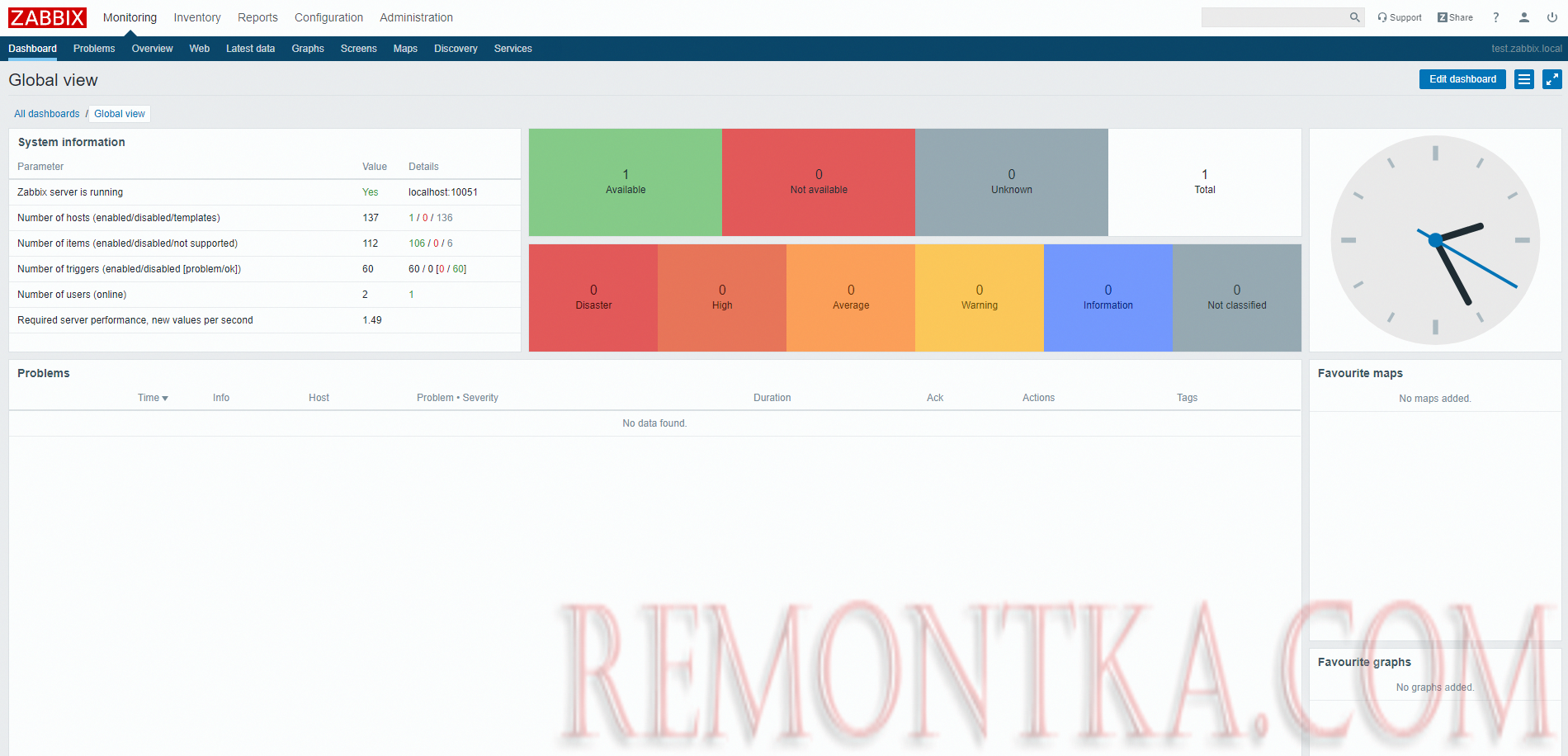Open the dashboard actions menu icon

(1524, 79)
